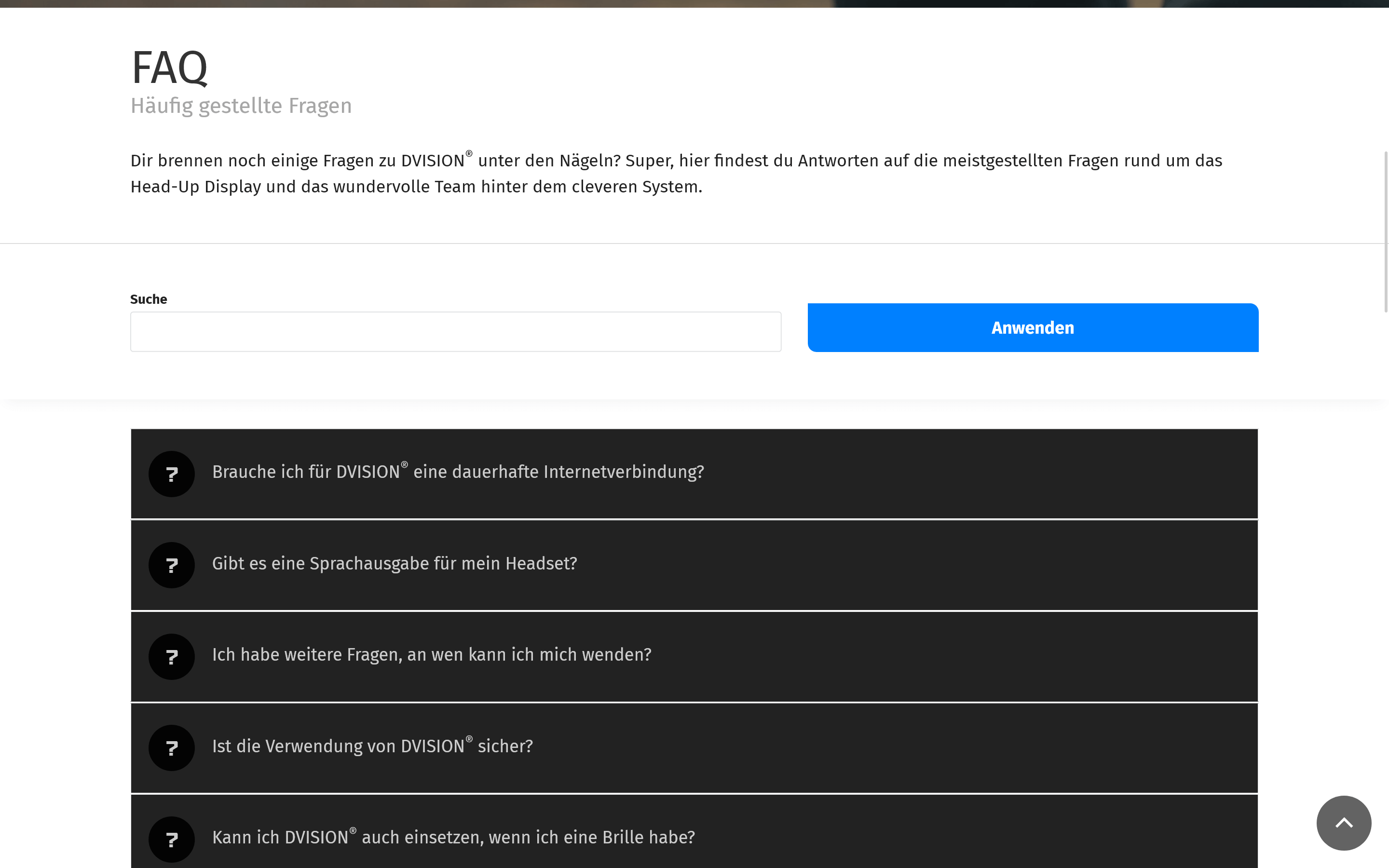
Task: Click the intro paragraph starting 'Dir brennen noch'
Action: (x=676, y=173)
